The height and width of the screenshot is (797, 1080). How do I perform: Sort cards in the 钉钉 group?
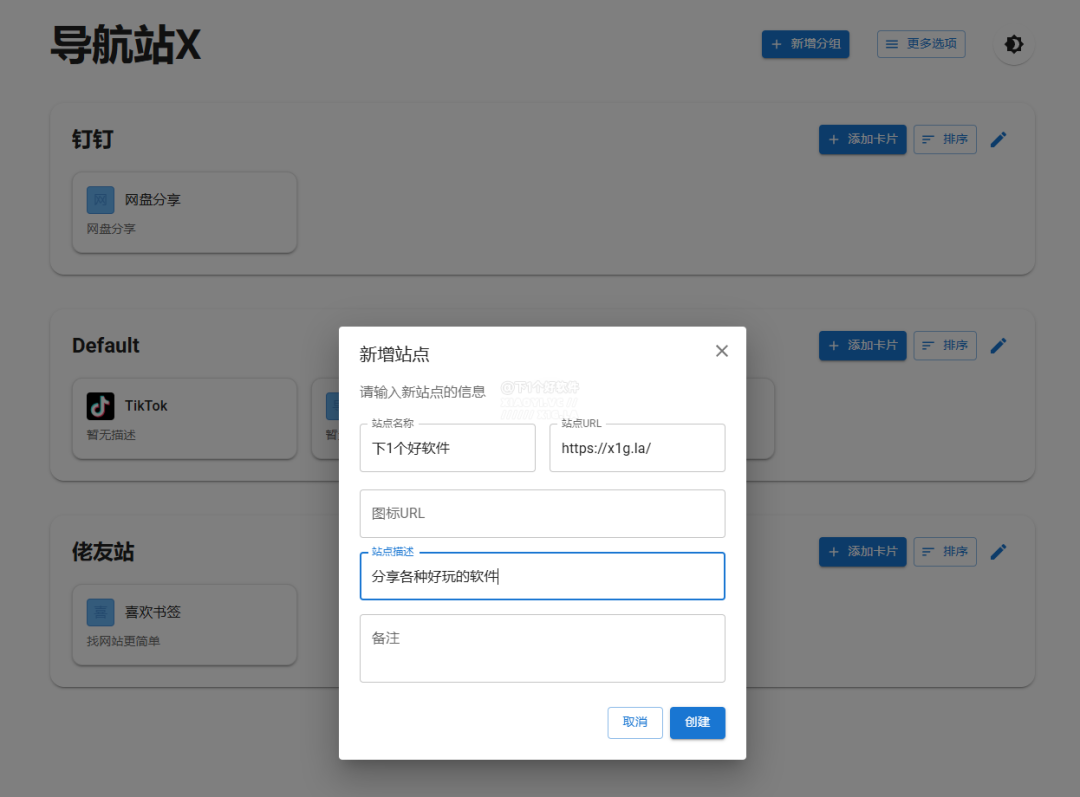tap(945, 139)
